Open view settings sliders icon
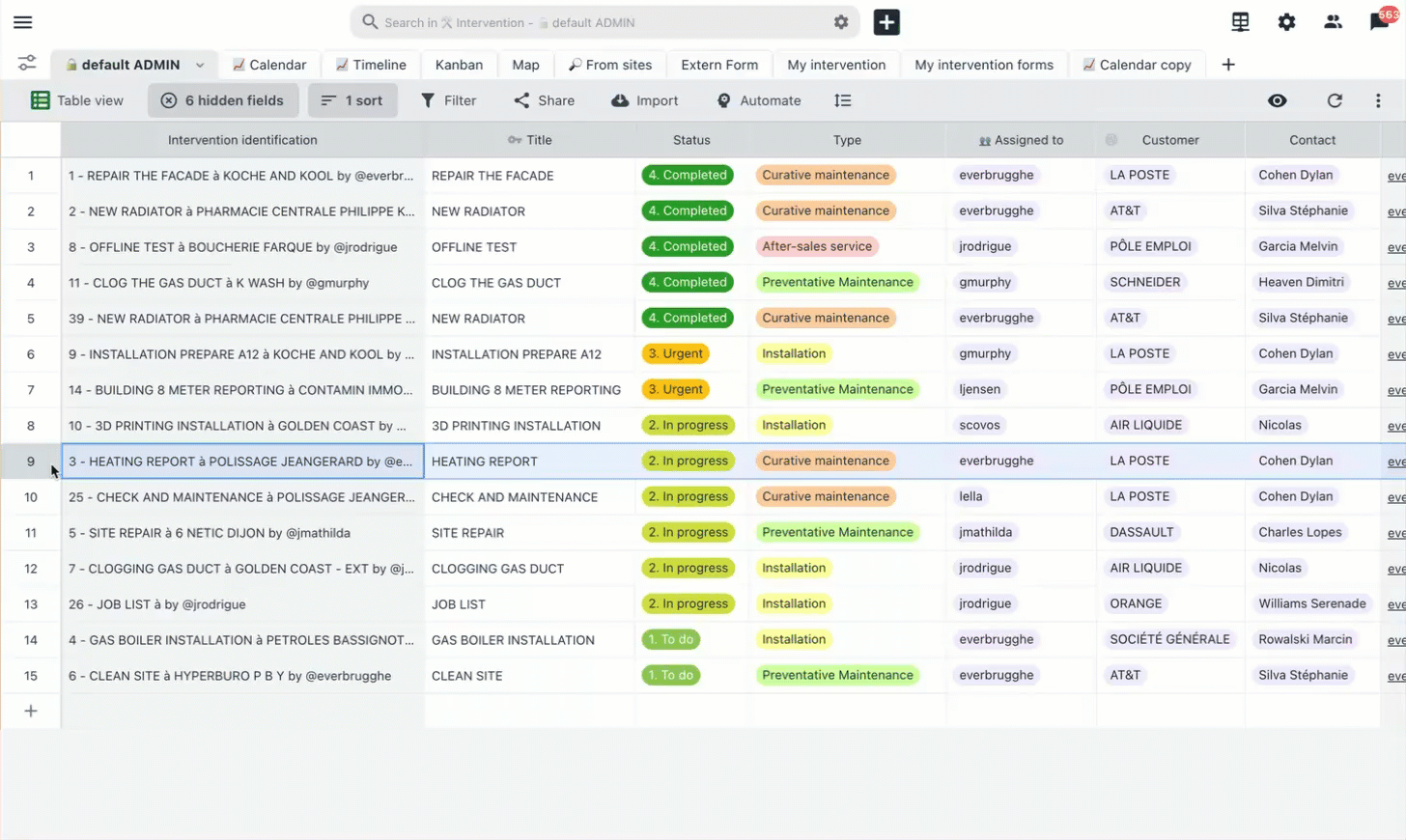The height and width of the screenshot is (840, 1406). click(27, 64)
